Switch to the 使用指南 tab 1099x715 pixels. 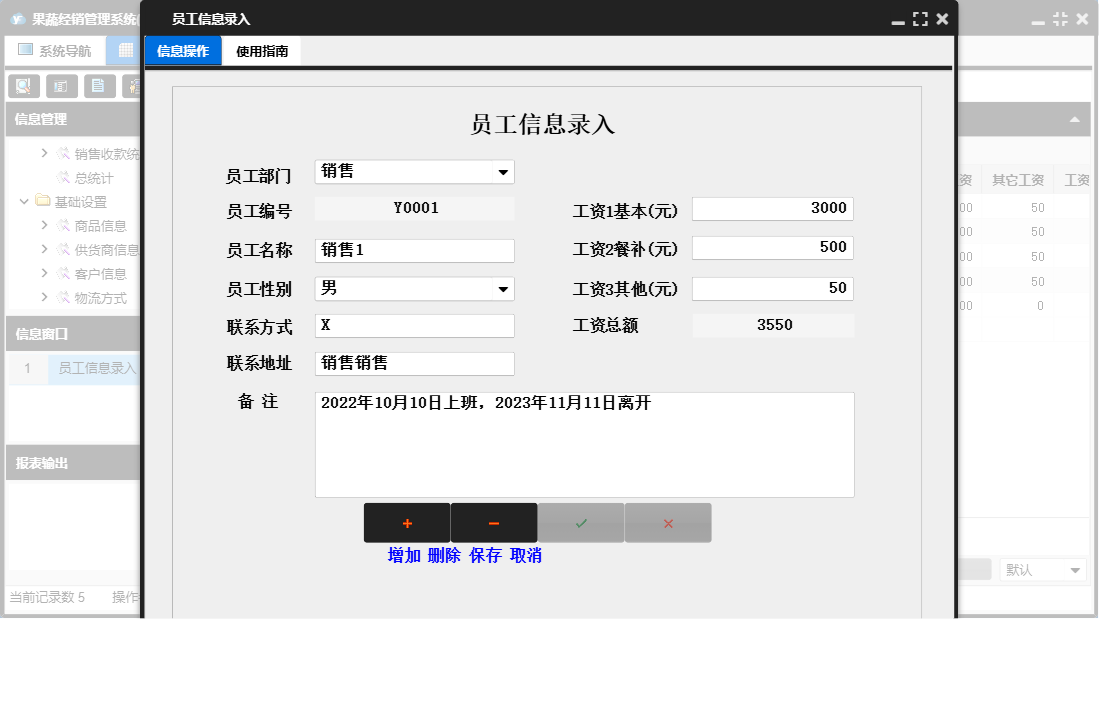pos(260,50)
